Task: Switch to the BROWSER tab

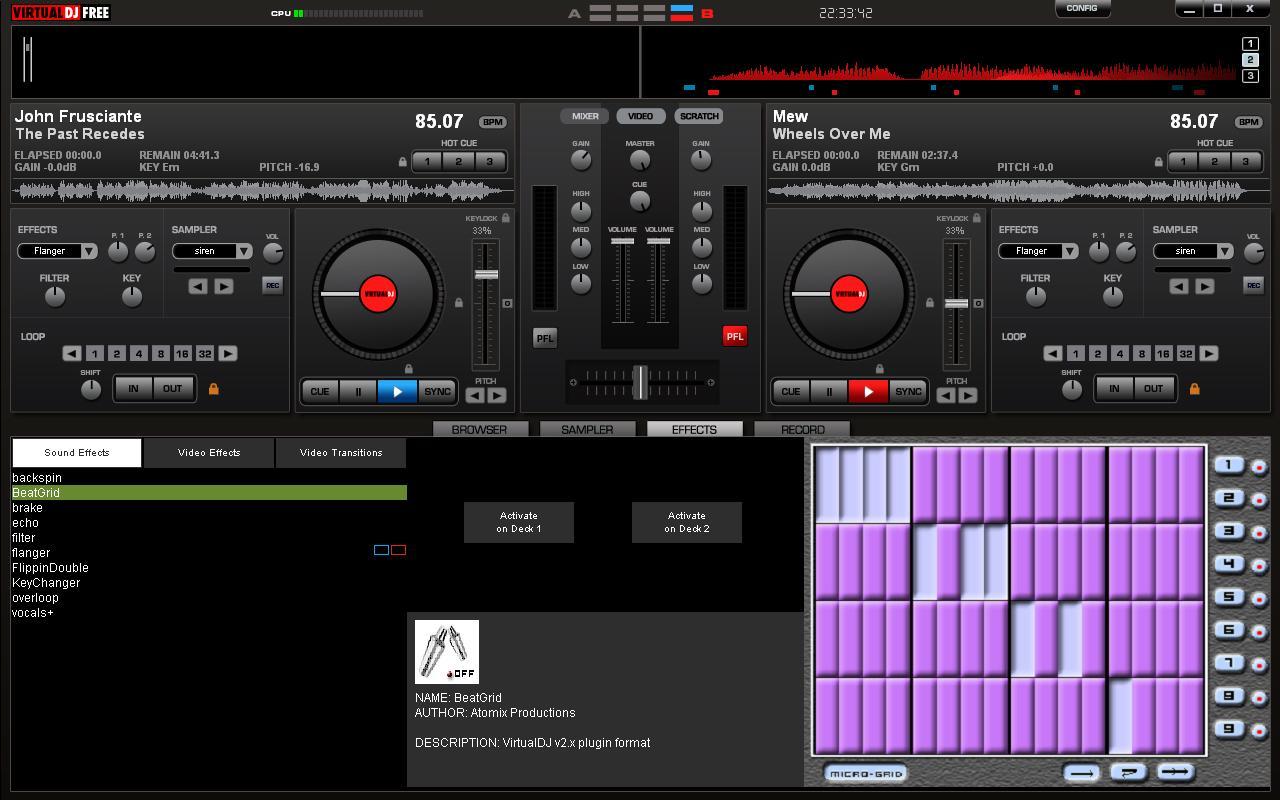Action: coord(481,429)
